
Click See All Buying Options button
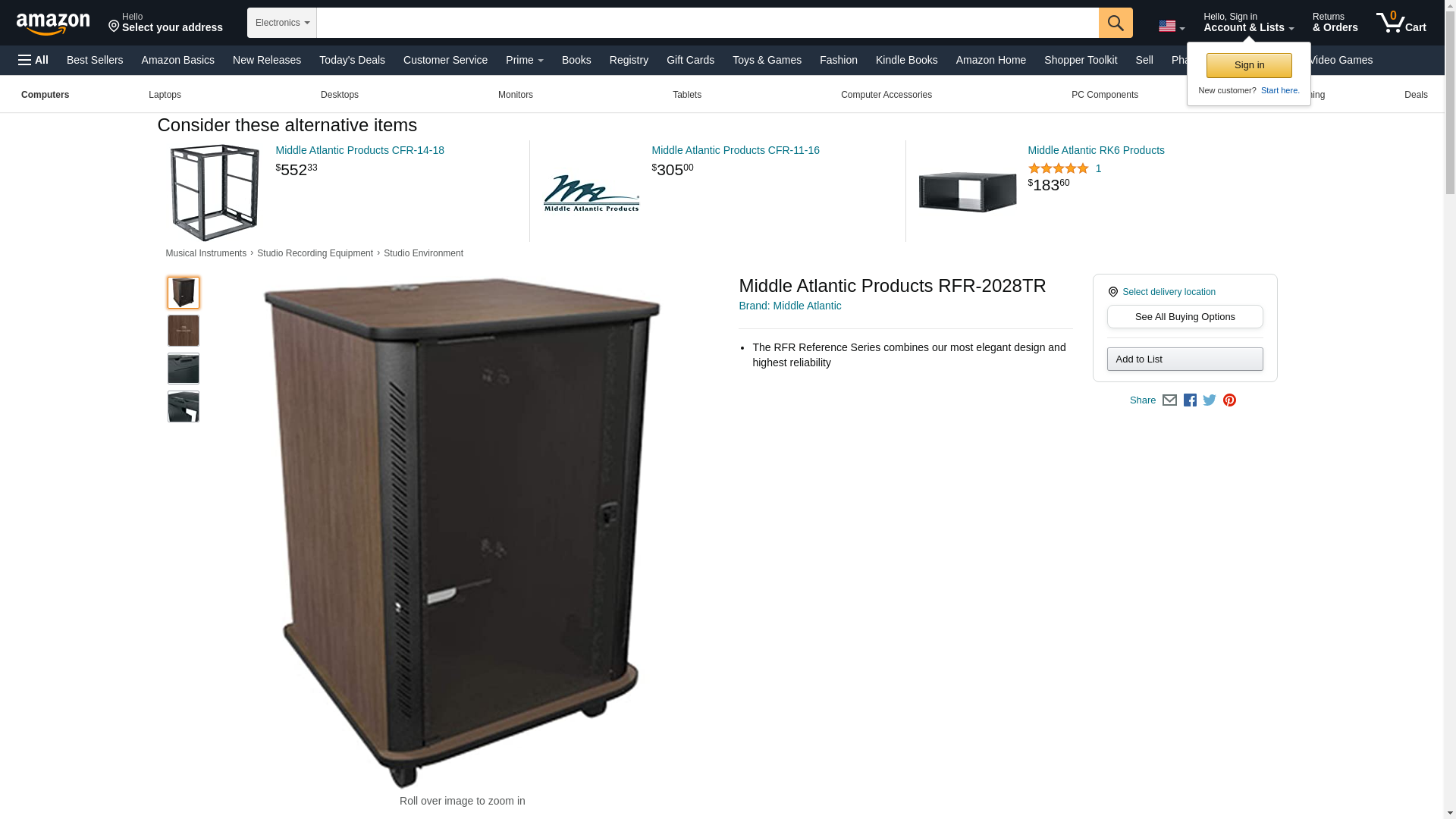click(x=1185, y=317)
